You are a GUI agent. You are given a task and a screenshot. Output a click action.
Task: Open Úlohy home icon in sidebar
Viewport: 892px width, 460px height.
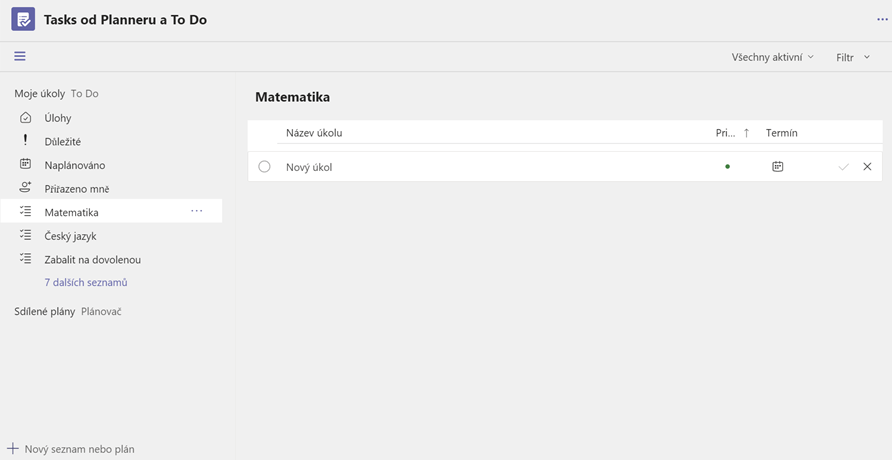pyautogui.click(x=26, y=118)
